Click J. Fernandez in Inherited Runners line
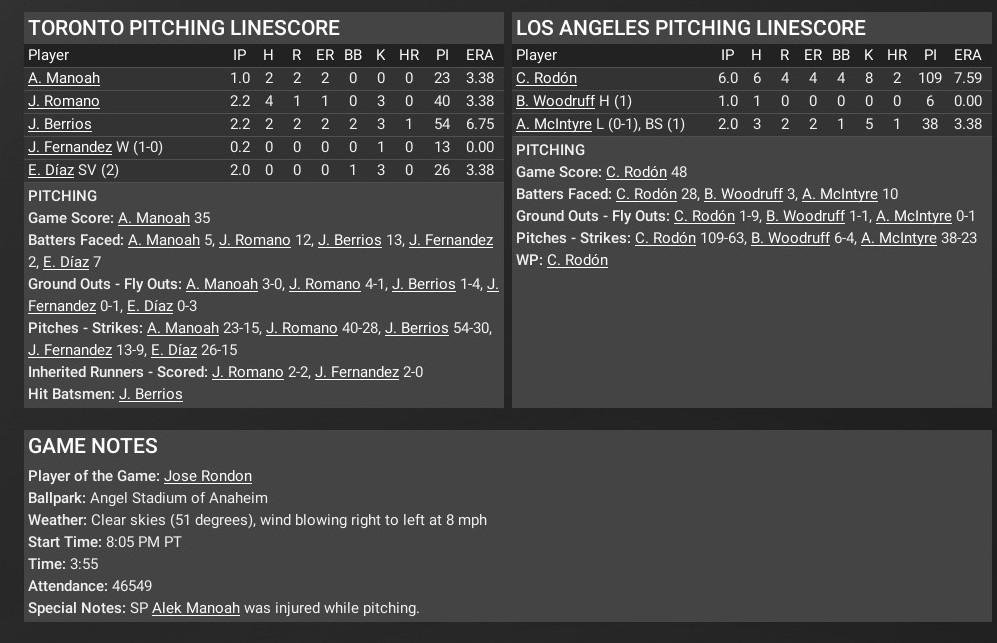 tap(357, 372)
